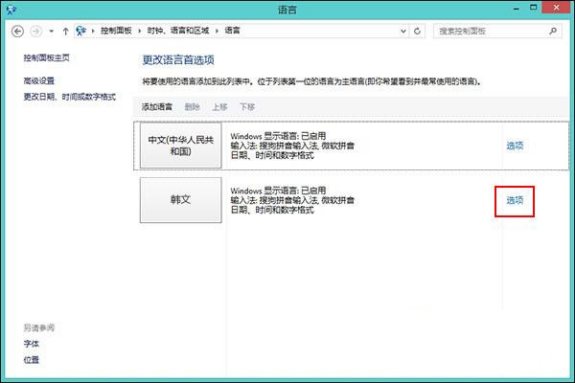575x383 pixels.
Task: Open the recent locations dropdown arrow
Action: click(x=51, y=32)
